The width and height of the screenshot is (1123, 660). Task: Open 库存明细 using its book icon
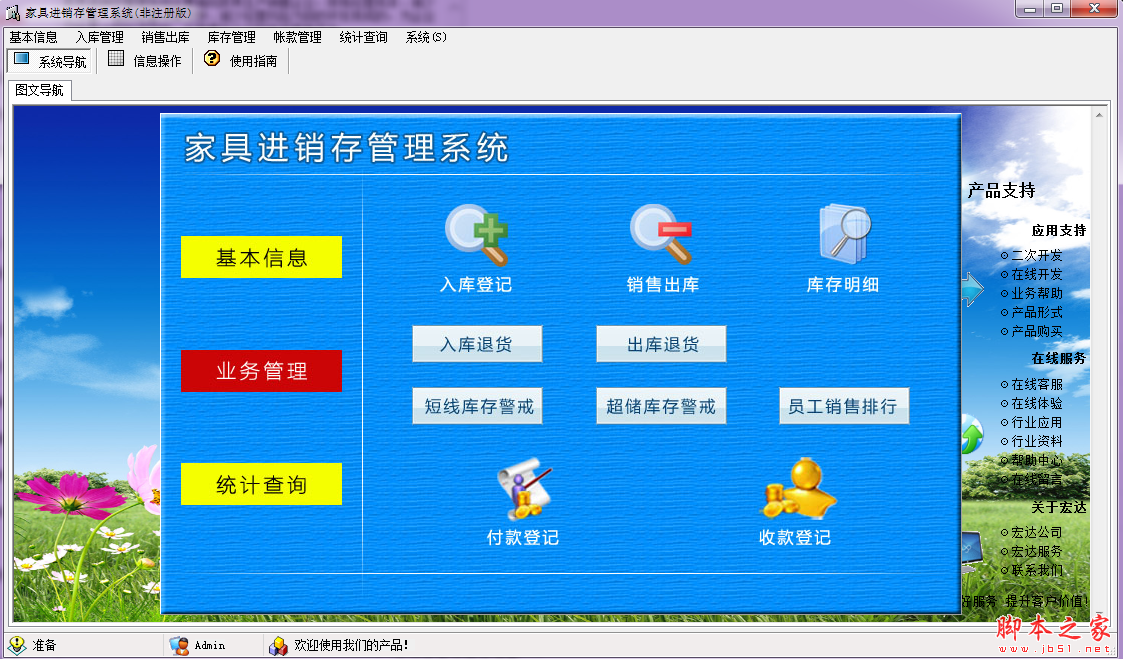[x=842, y=236]
